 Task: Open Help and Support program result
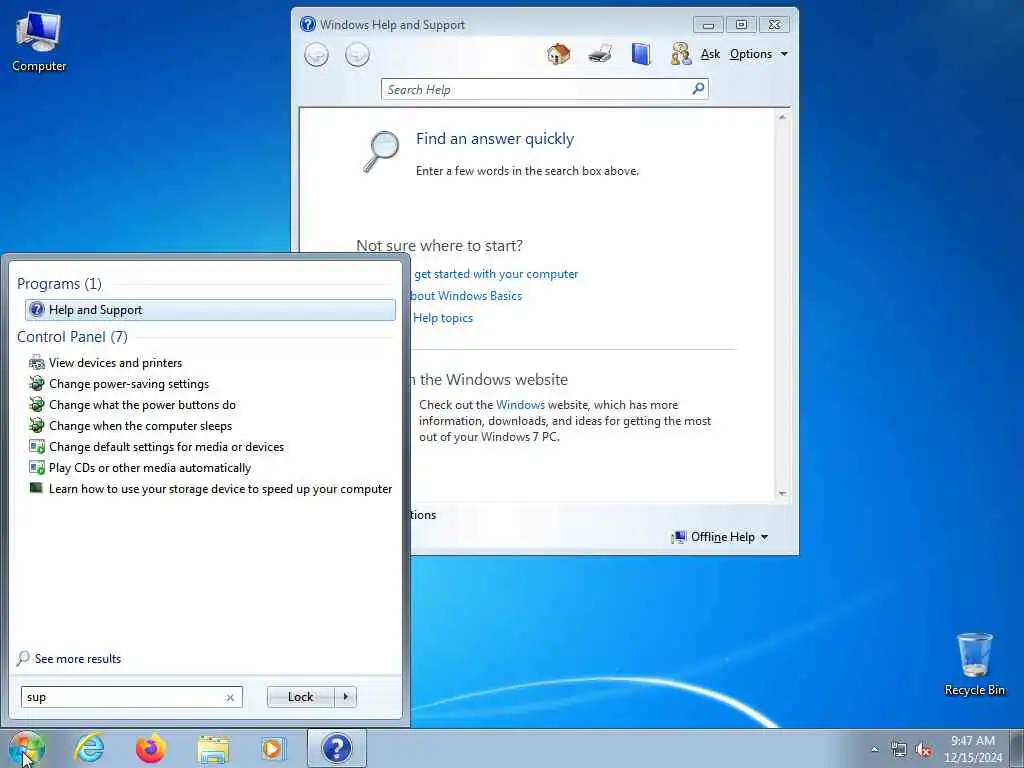coord(210,310)
